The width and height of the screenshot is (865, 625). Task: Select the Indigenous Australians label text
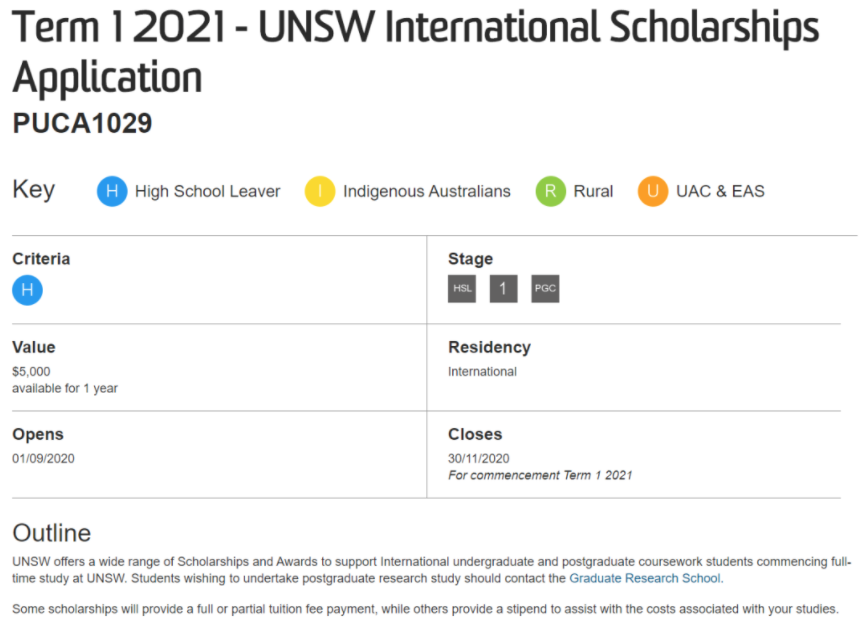point(426,191)
